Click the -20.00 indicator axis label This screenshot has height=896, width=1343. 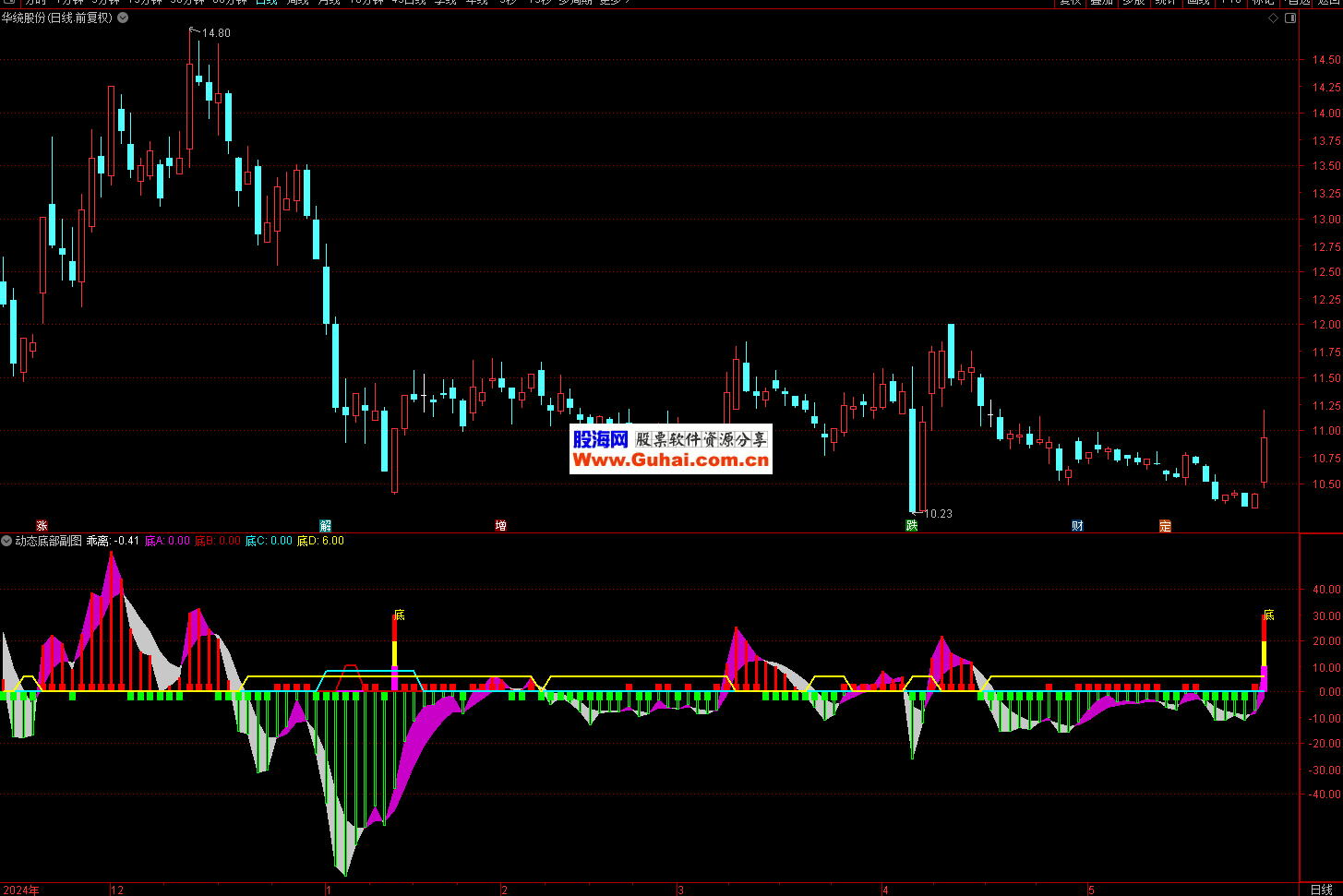click(1325, 743)
